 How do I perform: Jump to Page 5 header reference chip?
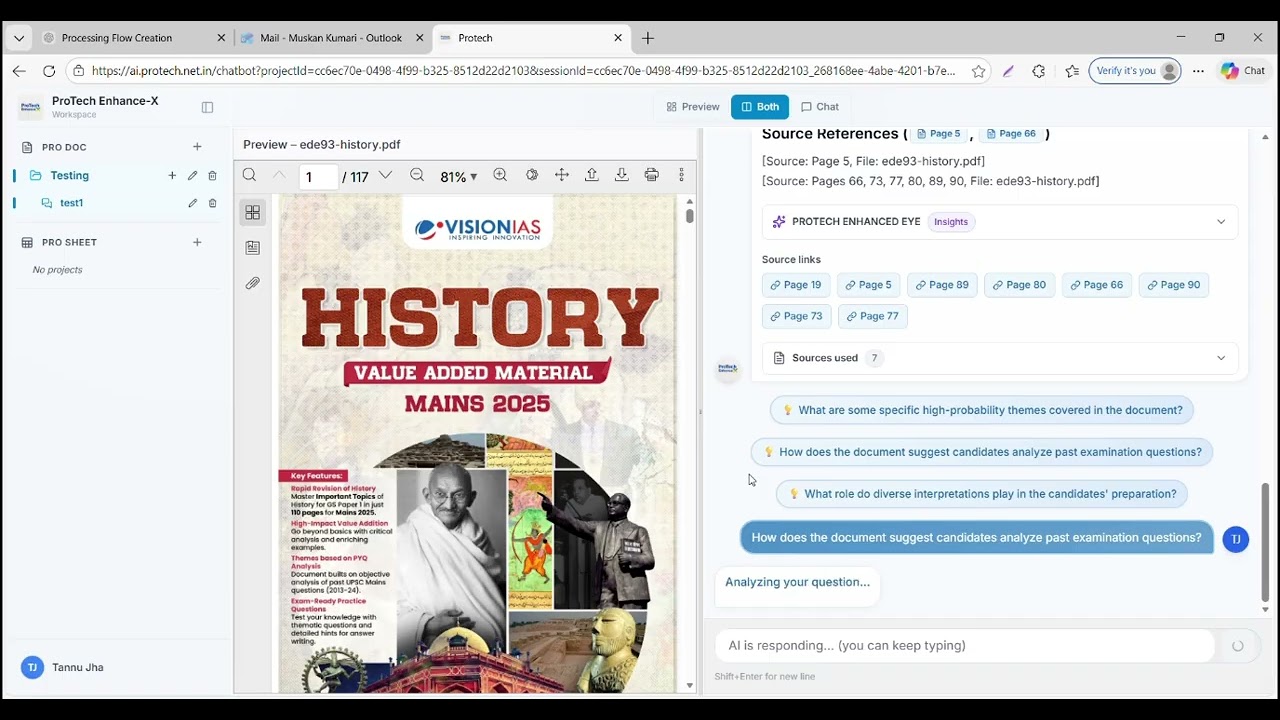(x=939, y=134)
